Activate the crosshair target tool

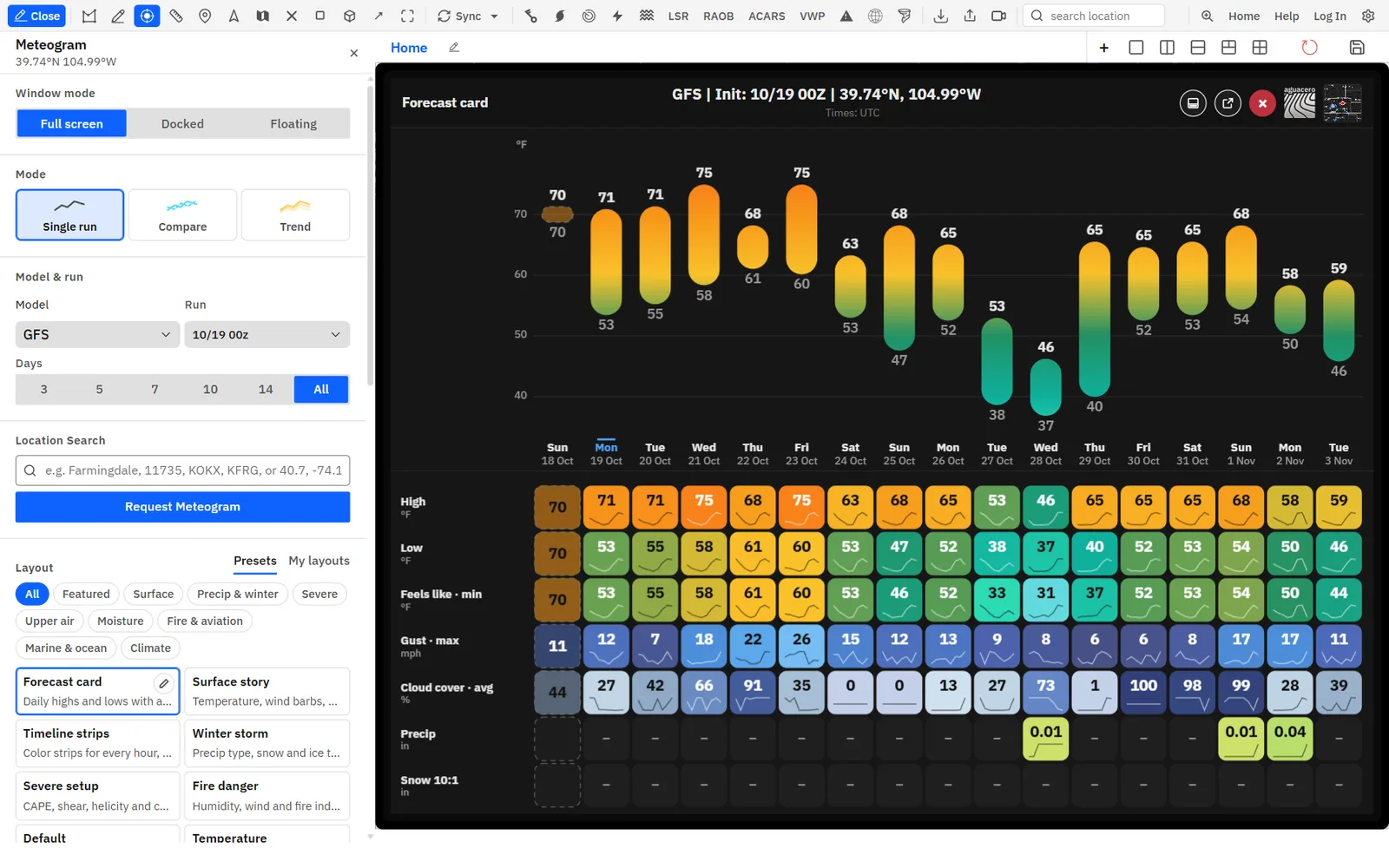pyautogui.click(x=147, y=16)
